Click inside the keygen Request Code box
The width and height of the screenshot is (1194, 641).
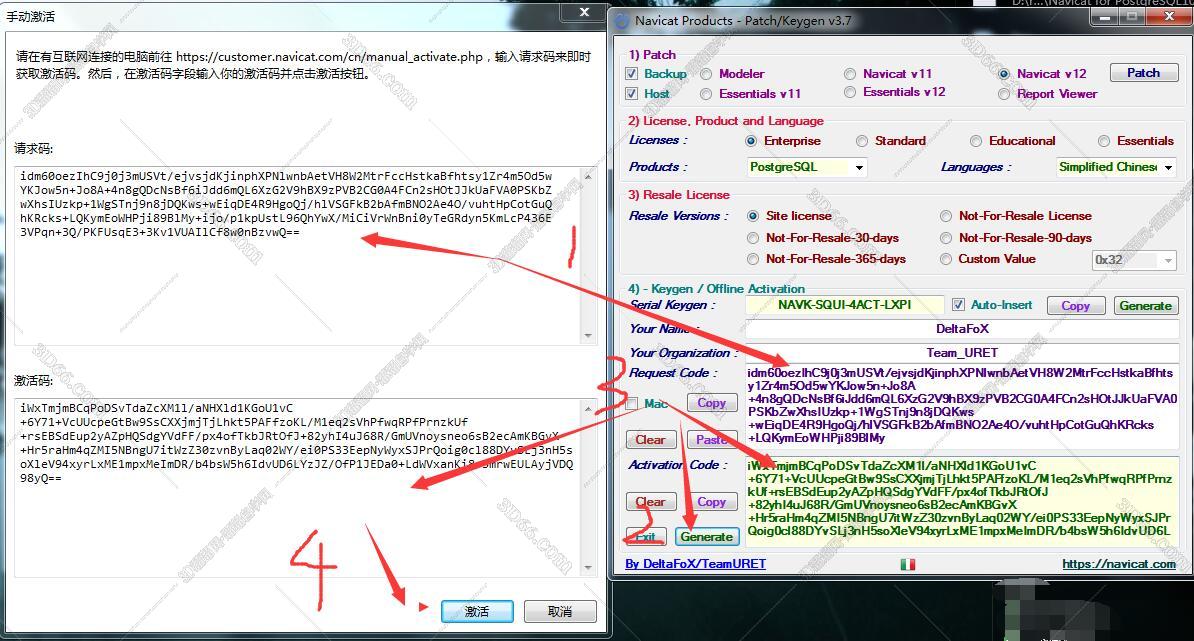coord(962,406)
